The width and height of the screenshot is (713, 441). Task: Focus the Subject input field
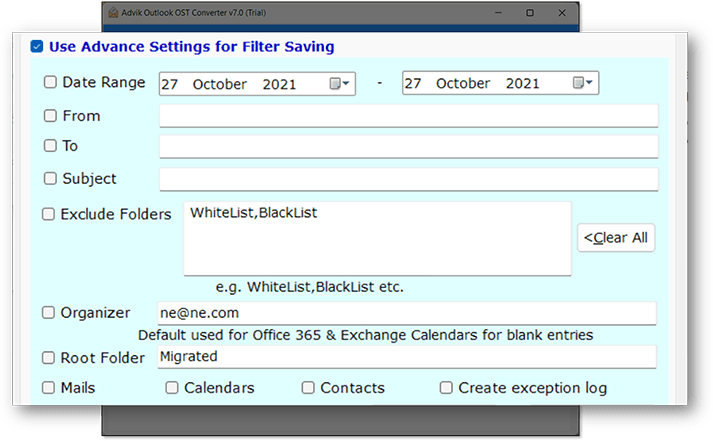click(x=409, y=179)
